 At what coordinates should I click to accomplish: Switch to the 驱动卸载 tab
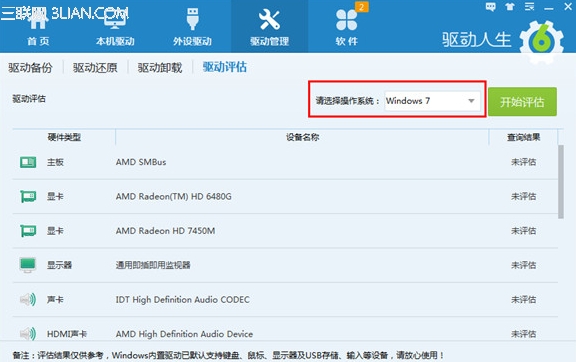pyautogui.click(x=160, y=68)
